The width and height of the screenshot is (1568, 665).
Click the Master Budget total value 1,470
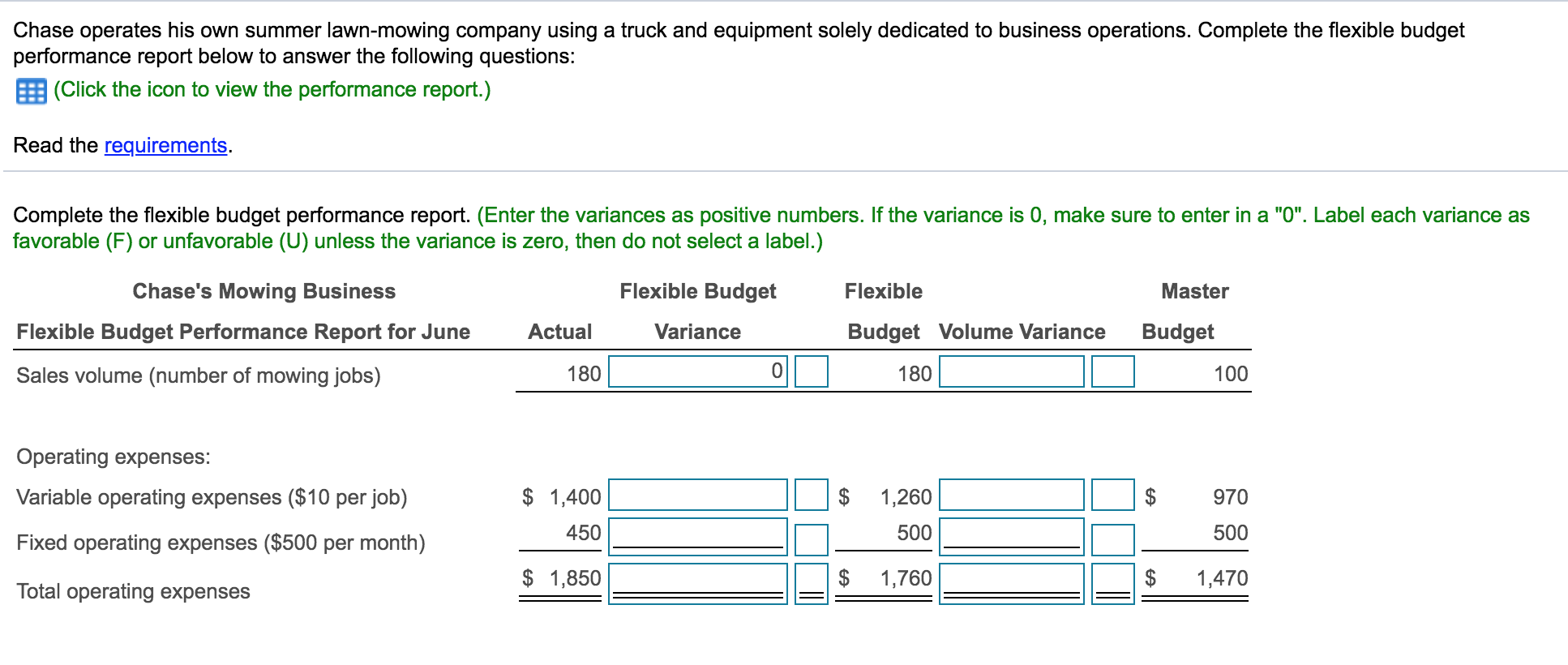1223,578
